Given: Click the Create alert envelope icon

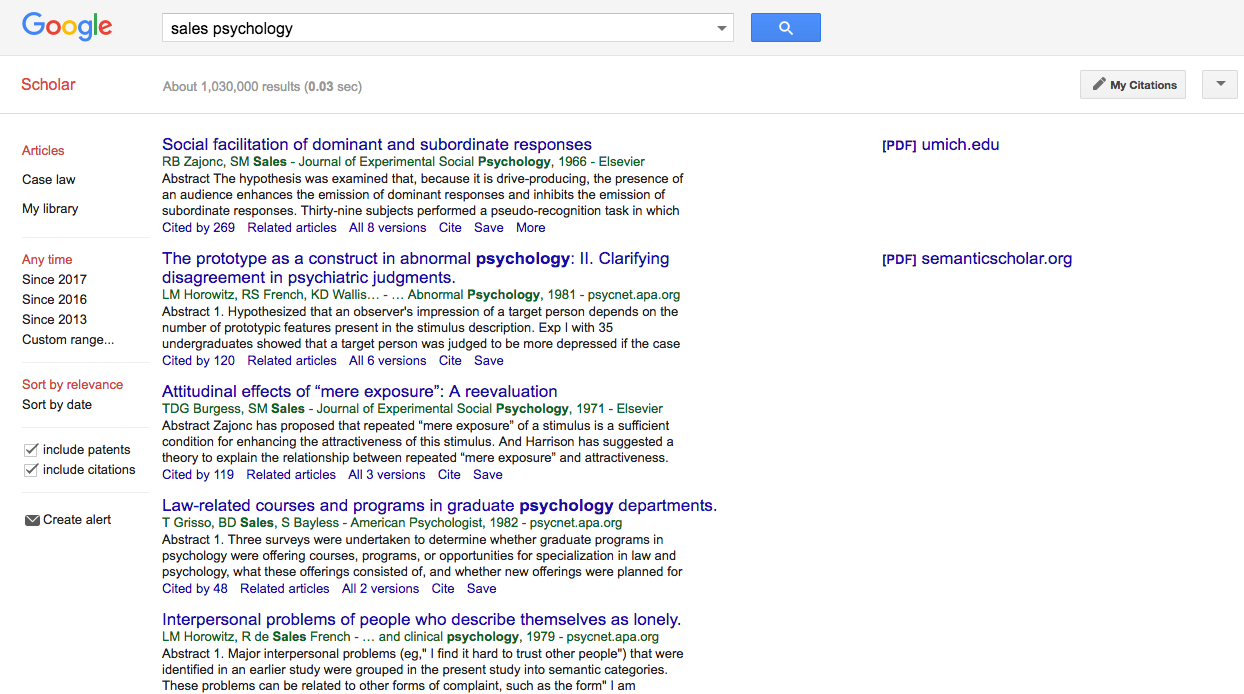Looking at the screenshot, I should (x=32, y=520).
